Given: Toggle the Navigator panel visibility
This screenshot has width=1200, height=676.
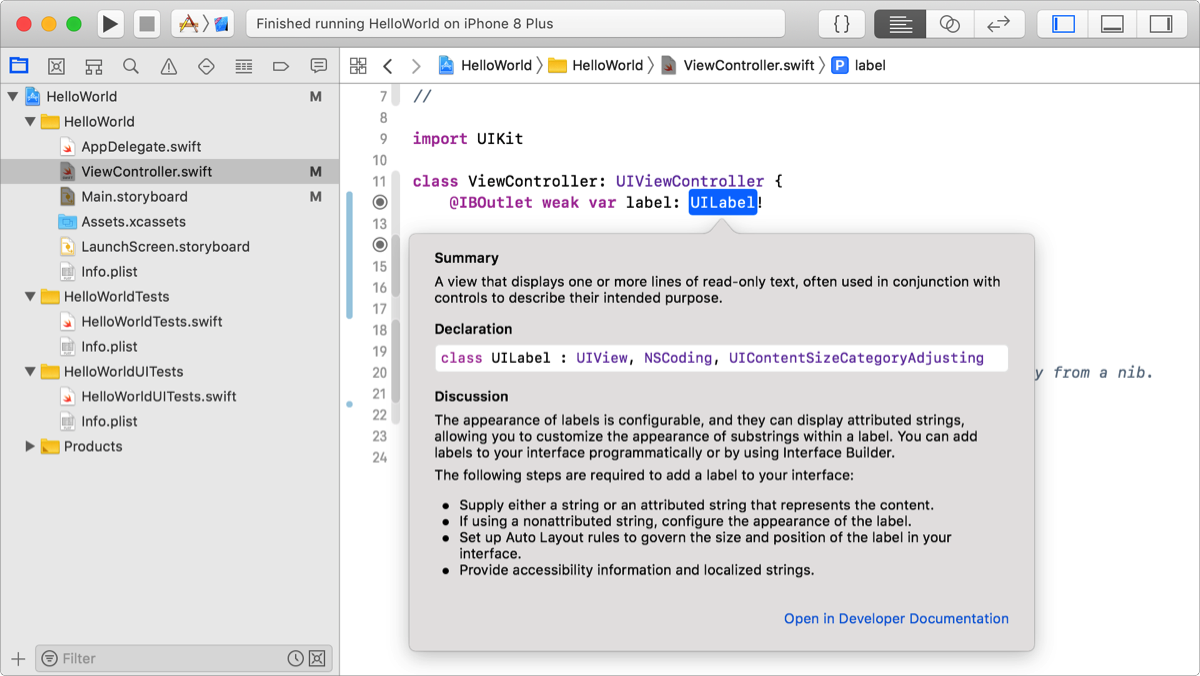Looking at the screenshot, I should point(1064,24).
